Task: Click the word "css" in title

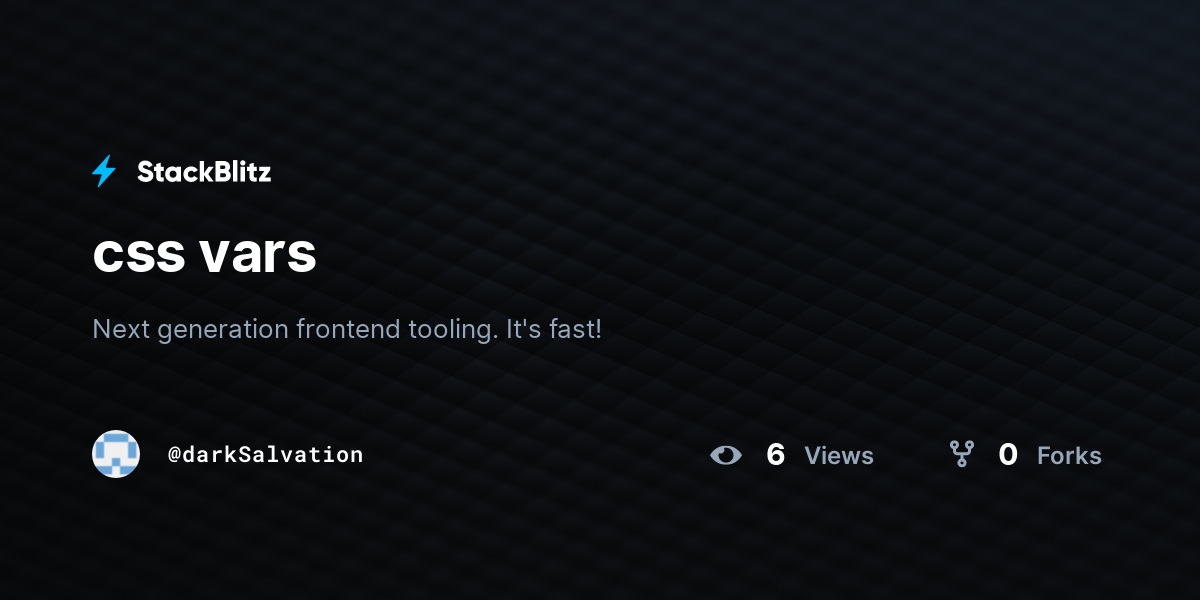Action: (x=138, y=258)
